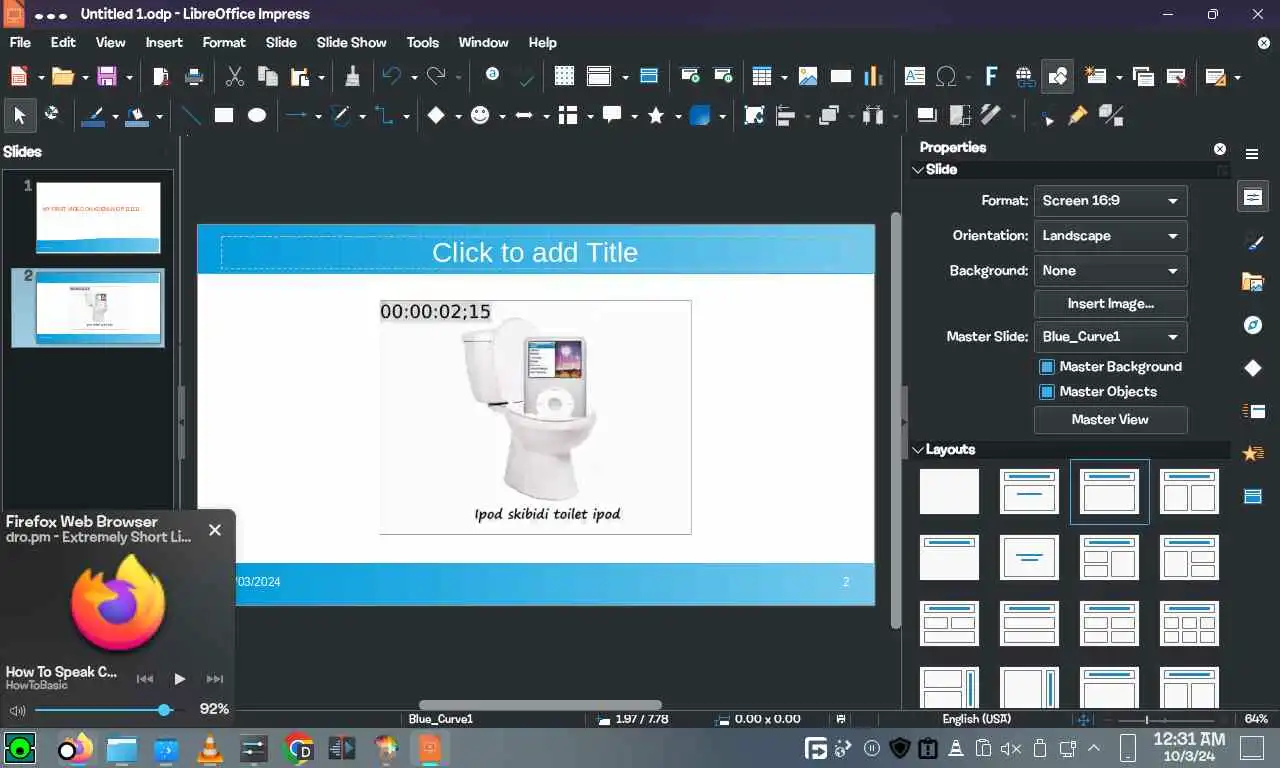Select the Rectangle shape tool
This screenshot has height=768, width=1280.
(x=224, y=116)
